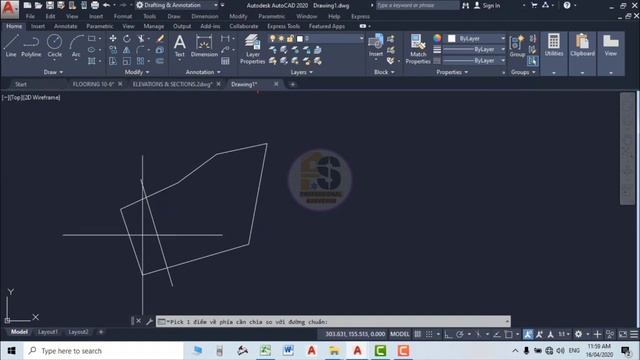Open the Format menu
Viewport: 640px width, 360px height.
[x=123, y=16]
